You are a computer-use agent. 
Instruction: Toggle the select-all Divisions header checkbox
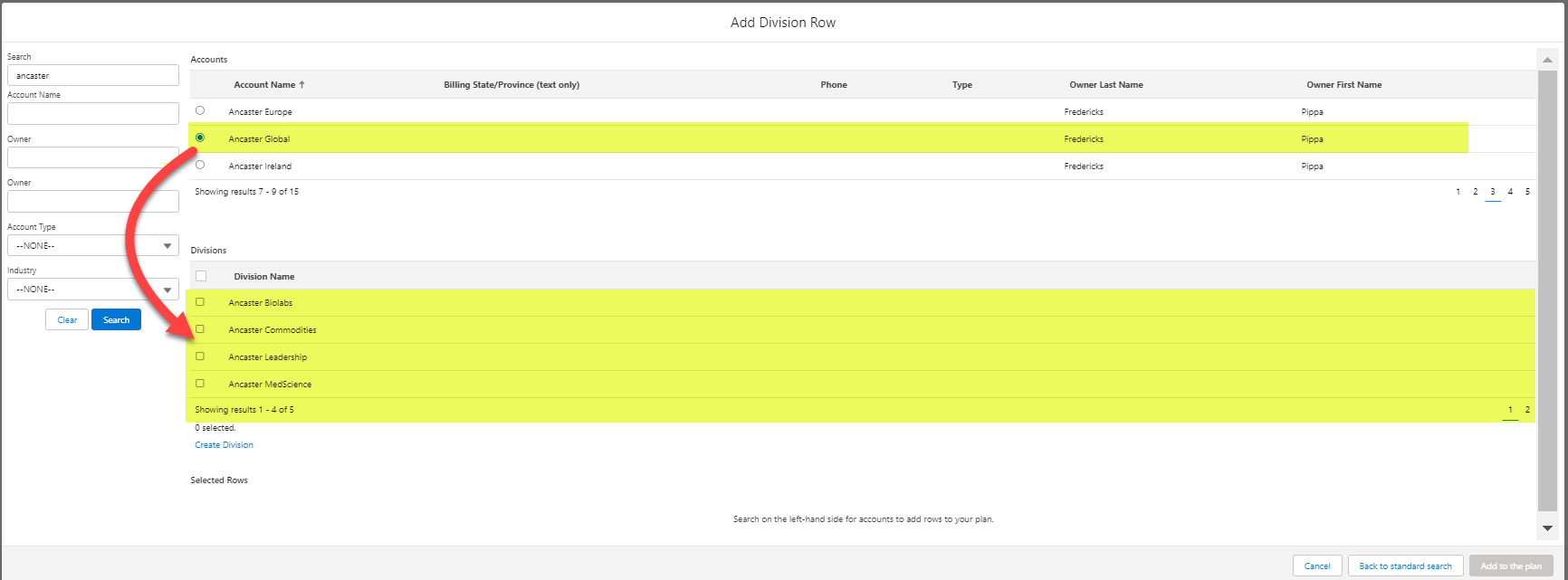[x=201, y=276]
